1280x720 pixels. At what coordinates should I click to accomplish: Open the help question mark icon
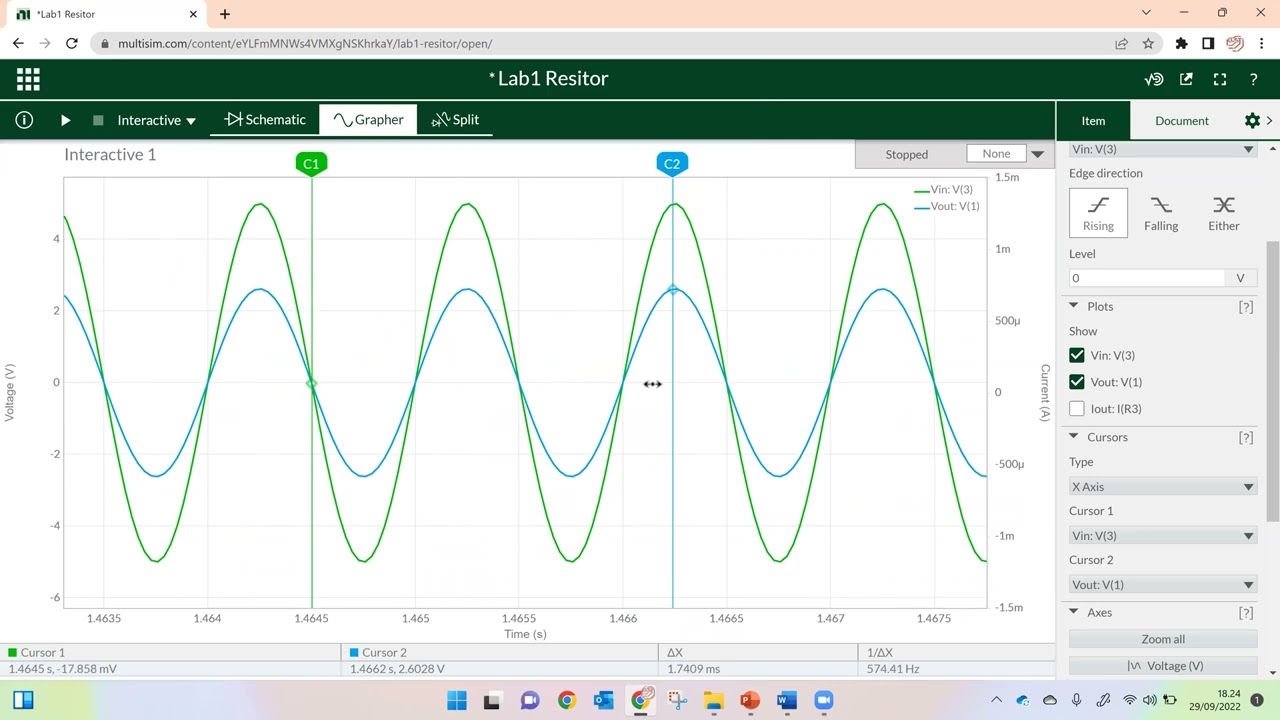point(1253,79)
